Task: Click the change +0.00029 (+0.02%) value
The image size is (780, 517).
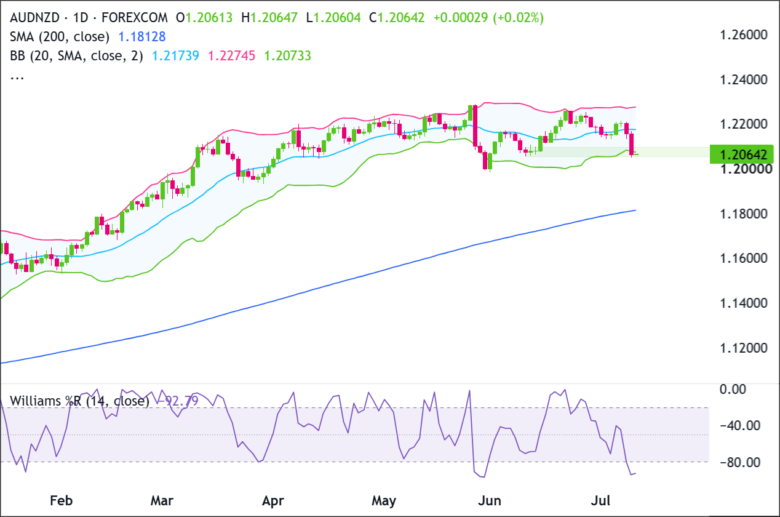Action: pos(488,18)
